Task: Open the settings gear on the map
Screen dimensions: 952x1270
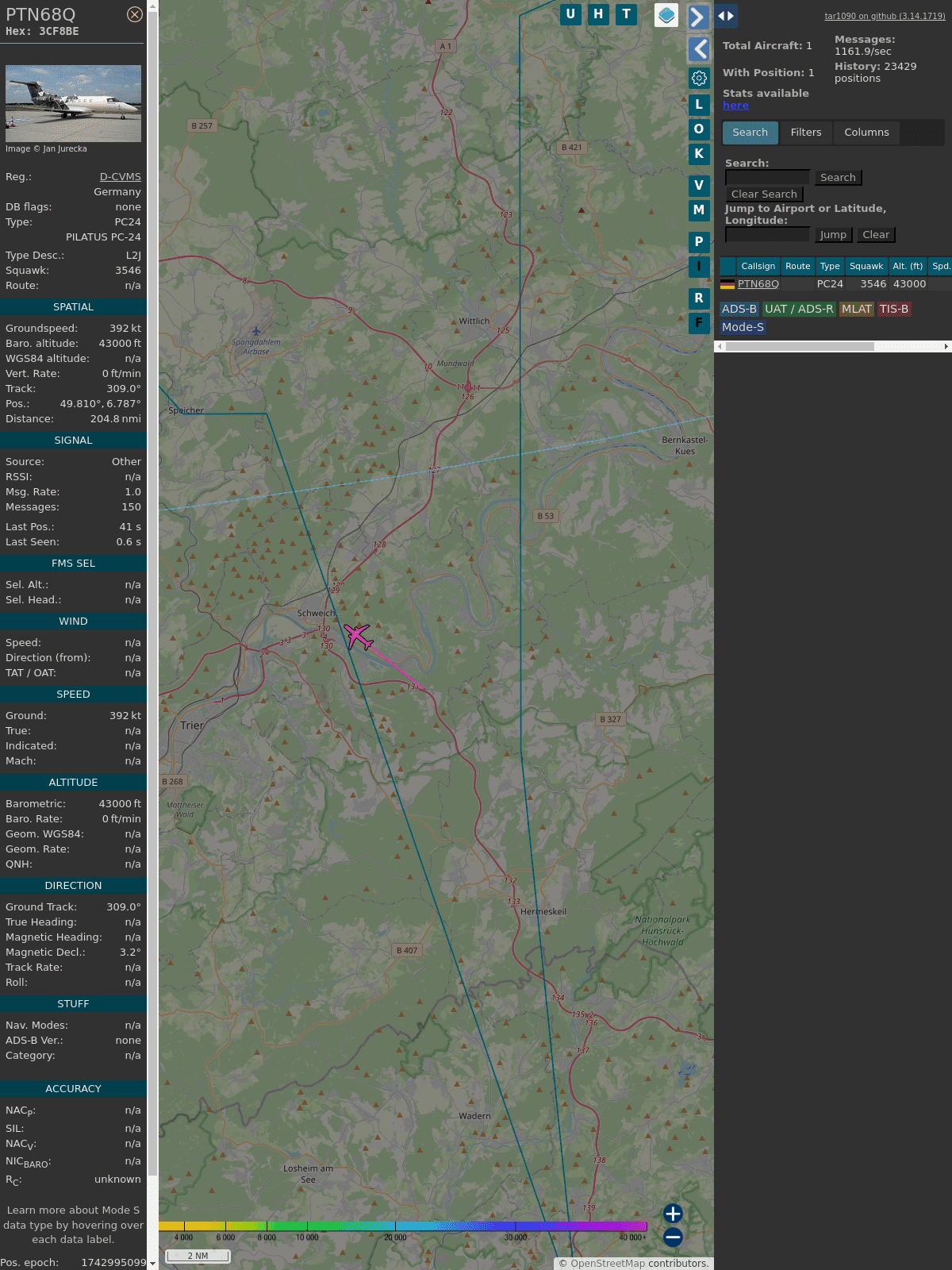Action: (x=699, y=78)
